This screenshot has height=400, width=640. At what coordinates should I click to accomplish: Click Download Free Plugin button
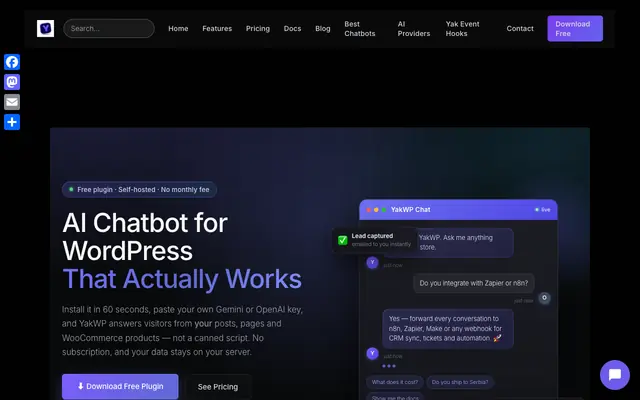120,387
